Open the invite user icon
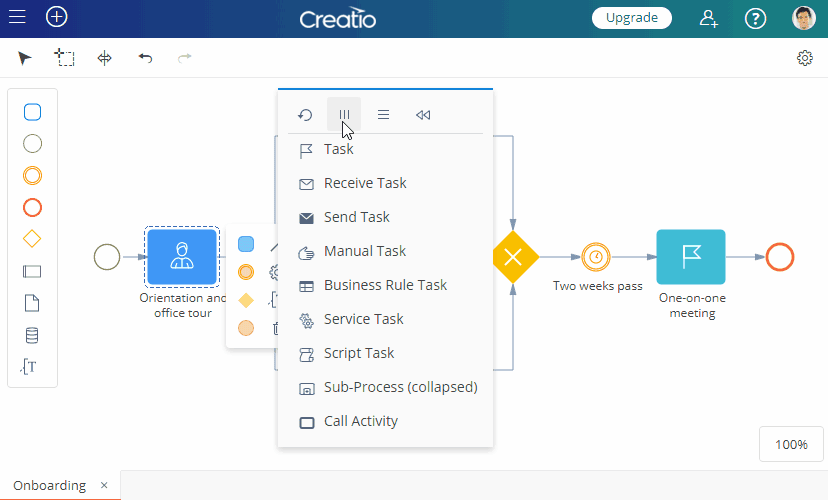Screen dimensions: 828x500 pyautogui.click(x=708, y=18)
